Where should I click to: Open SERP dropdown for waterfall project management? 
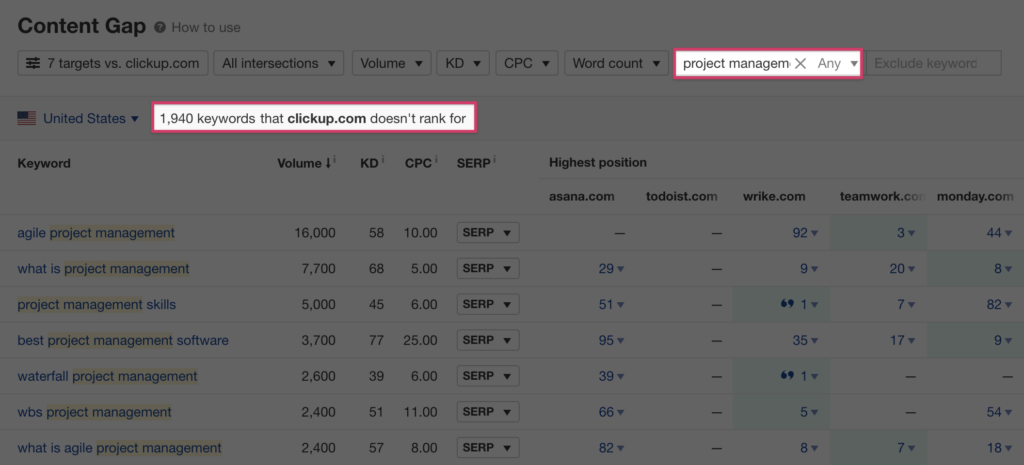[488, 376]
